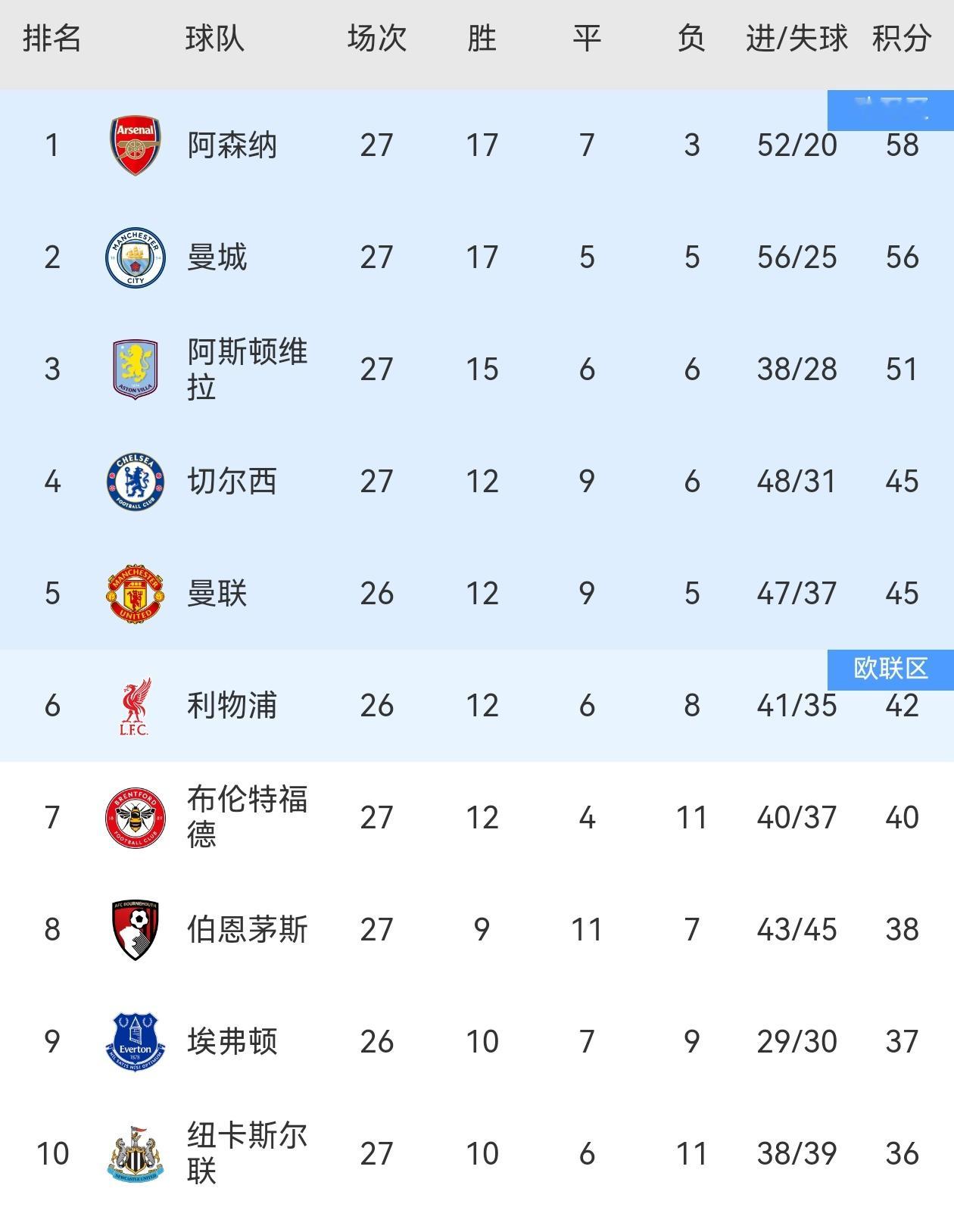Click the 场次 column header
Viewport: 954px width, 1232px height.
(376, 39)
